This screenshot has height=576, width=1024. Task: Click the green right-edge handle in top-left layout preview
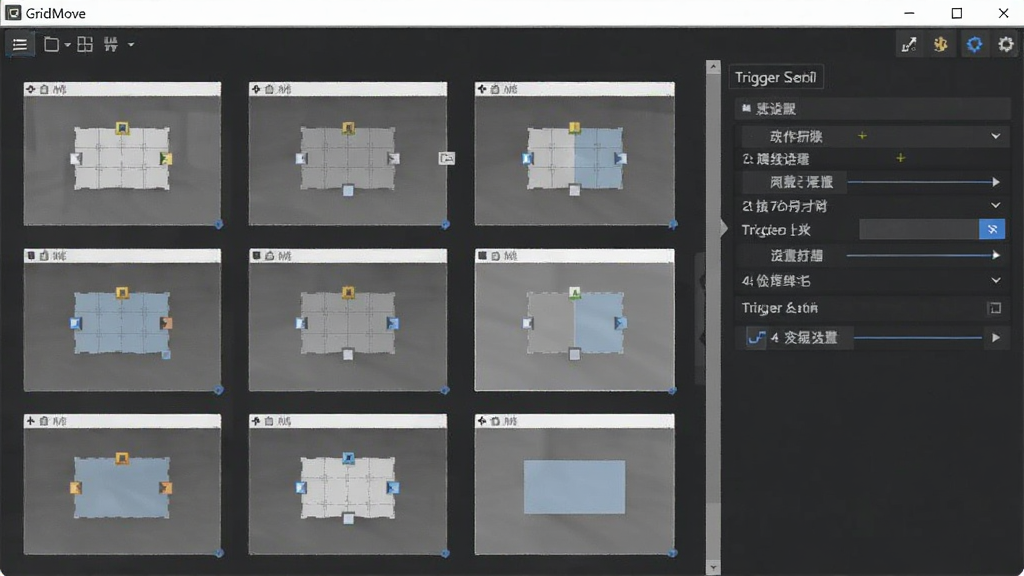tap(166, 159)
